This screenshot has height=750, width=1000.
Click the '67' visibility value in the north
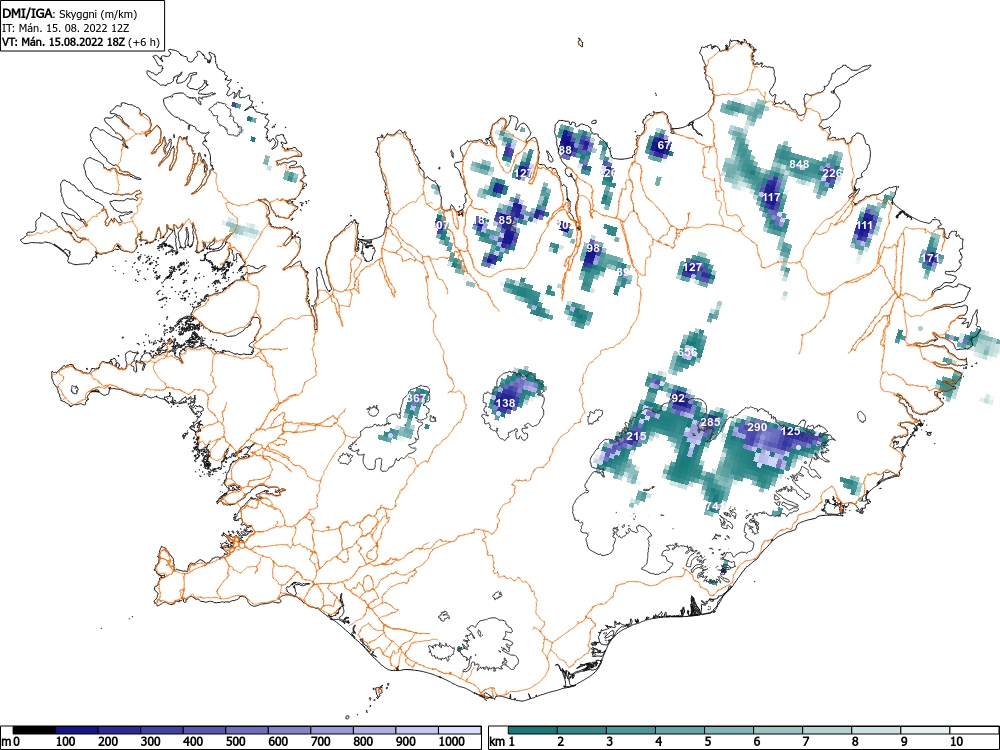point(665,145)
